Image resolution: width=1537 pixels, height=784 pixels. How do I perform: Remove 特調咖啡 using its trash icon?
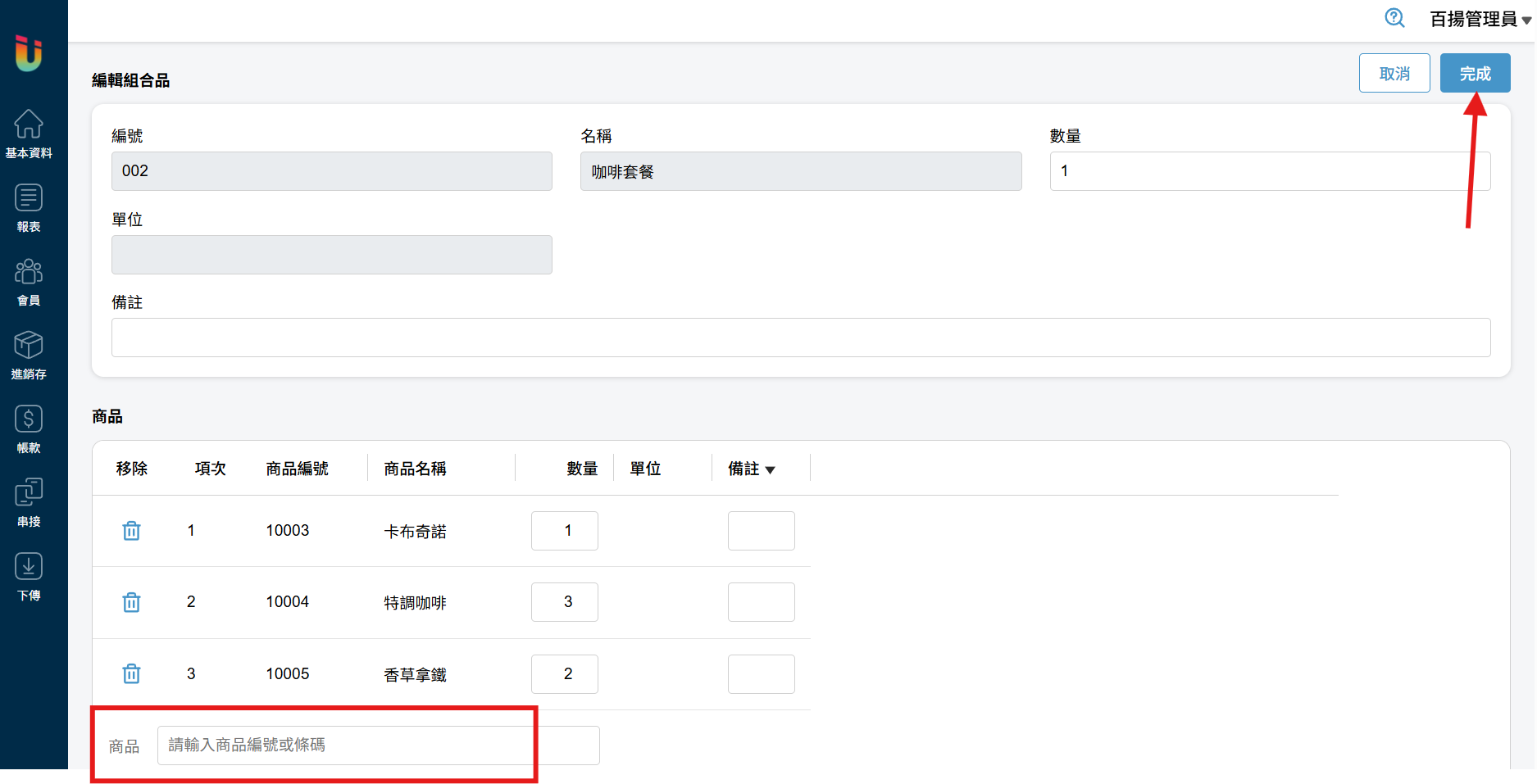(131, 603)
